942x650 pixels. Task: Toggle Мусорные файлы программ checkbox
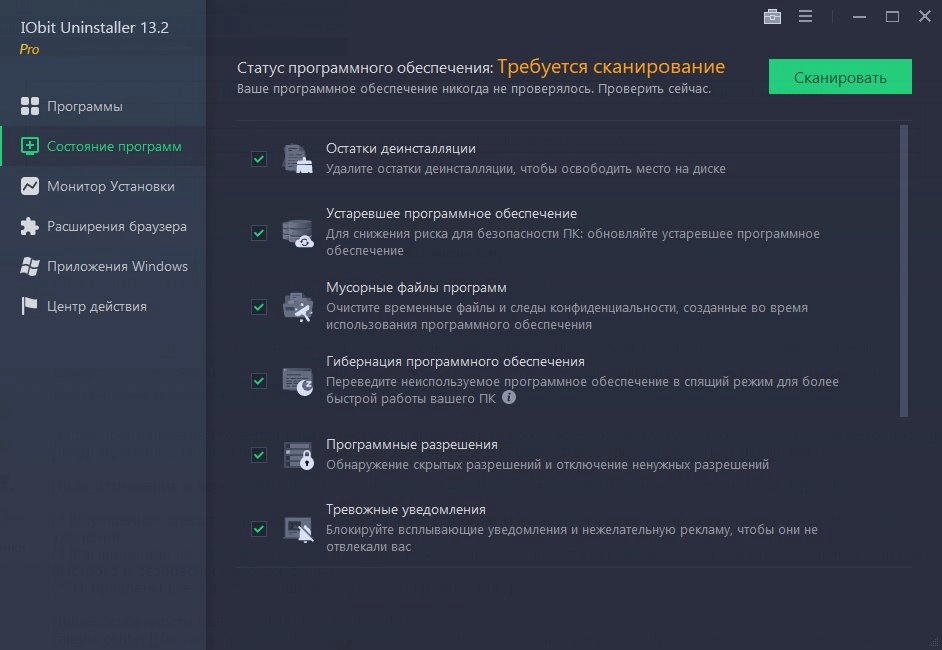point(259,307)
